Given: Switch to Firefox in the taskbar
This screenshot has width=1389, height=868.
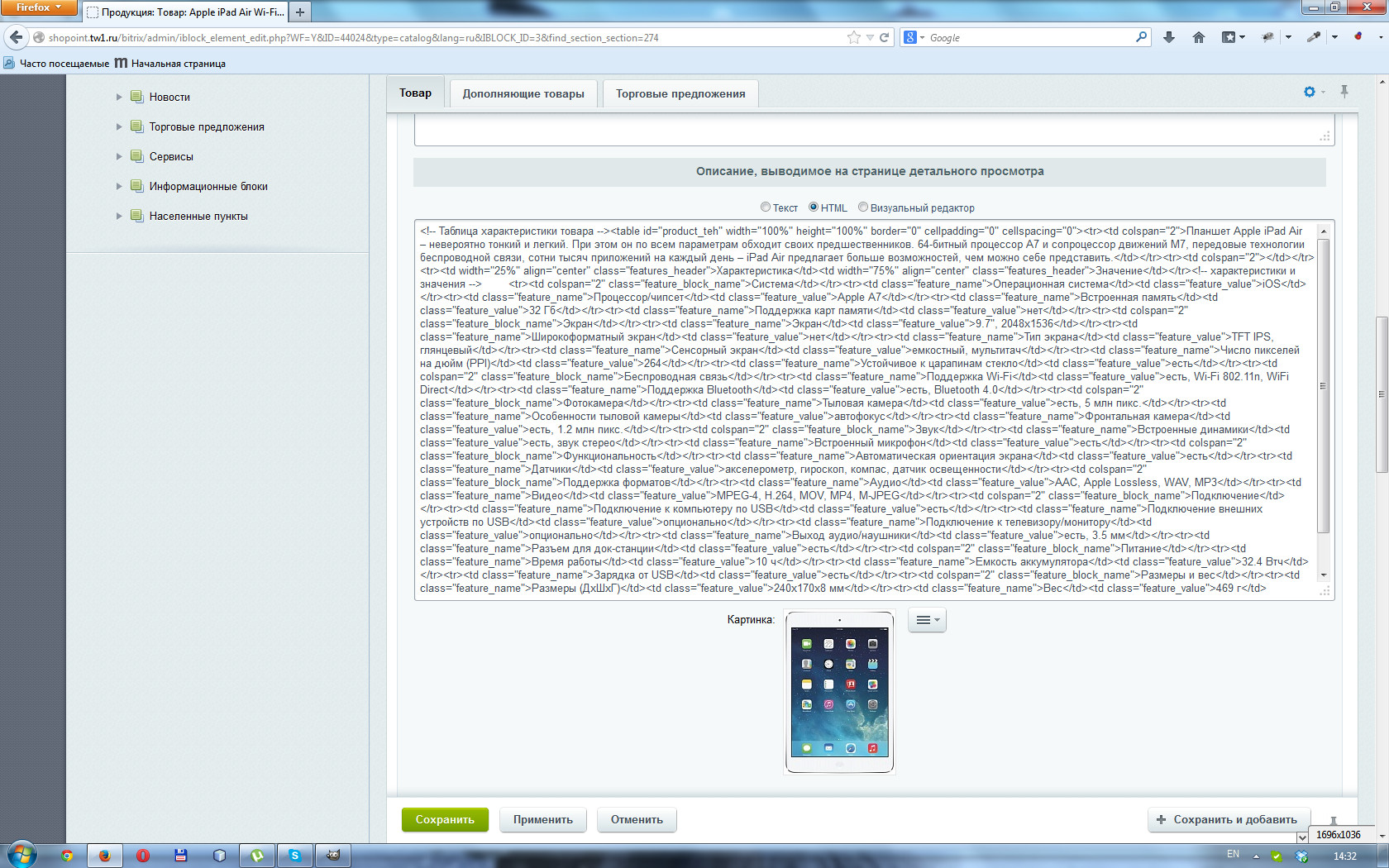Looking at the screenshot, I should pos(104,856).
